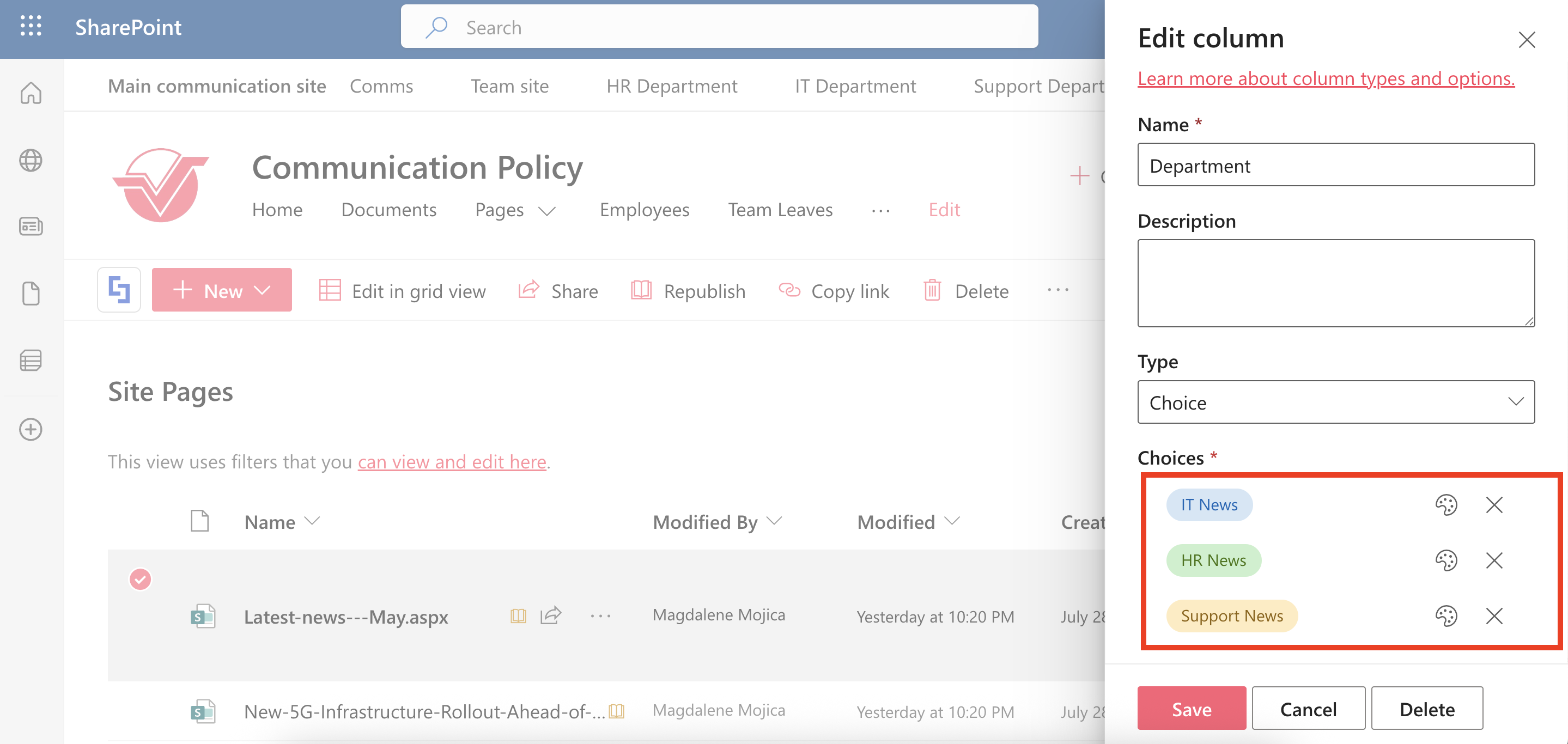
Task: Go to the HR Department hub link
Action: point(671,86)
